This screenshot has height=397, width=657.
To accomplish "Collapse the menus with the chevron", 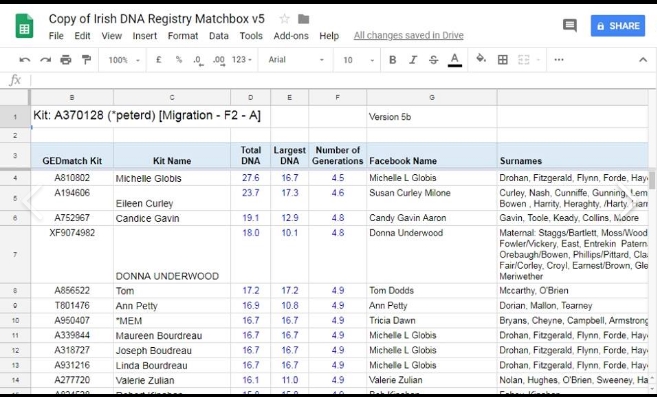I will [643, 60].
